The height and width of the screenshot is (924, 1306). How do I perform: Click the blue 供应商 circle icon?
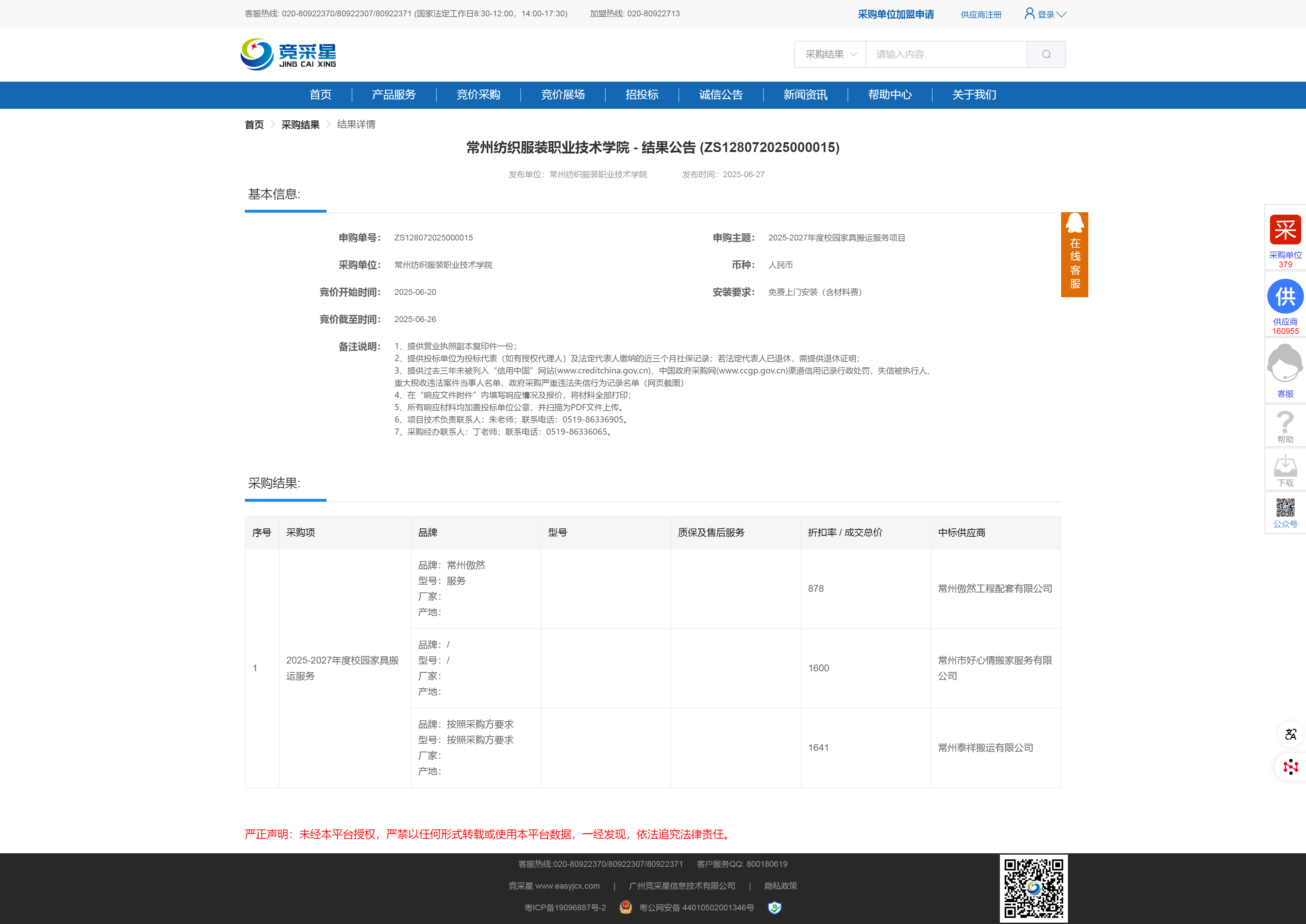(x=1285, y=297)
